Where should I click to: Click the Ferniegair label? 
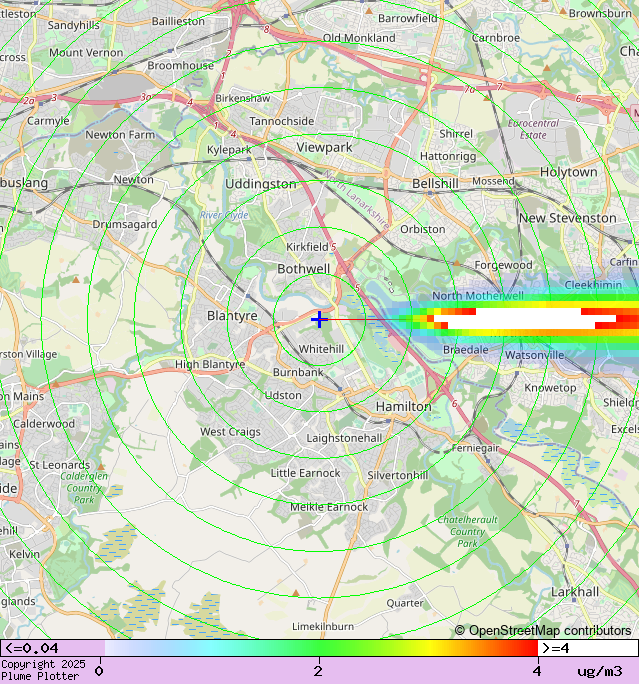pos(475,448)
